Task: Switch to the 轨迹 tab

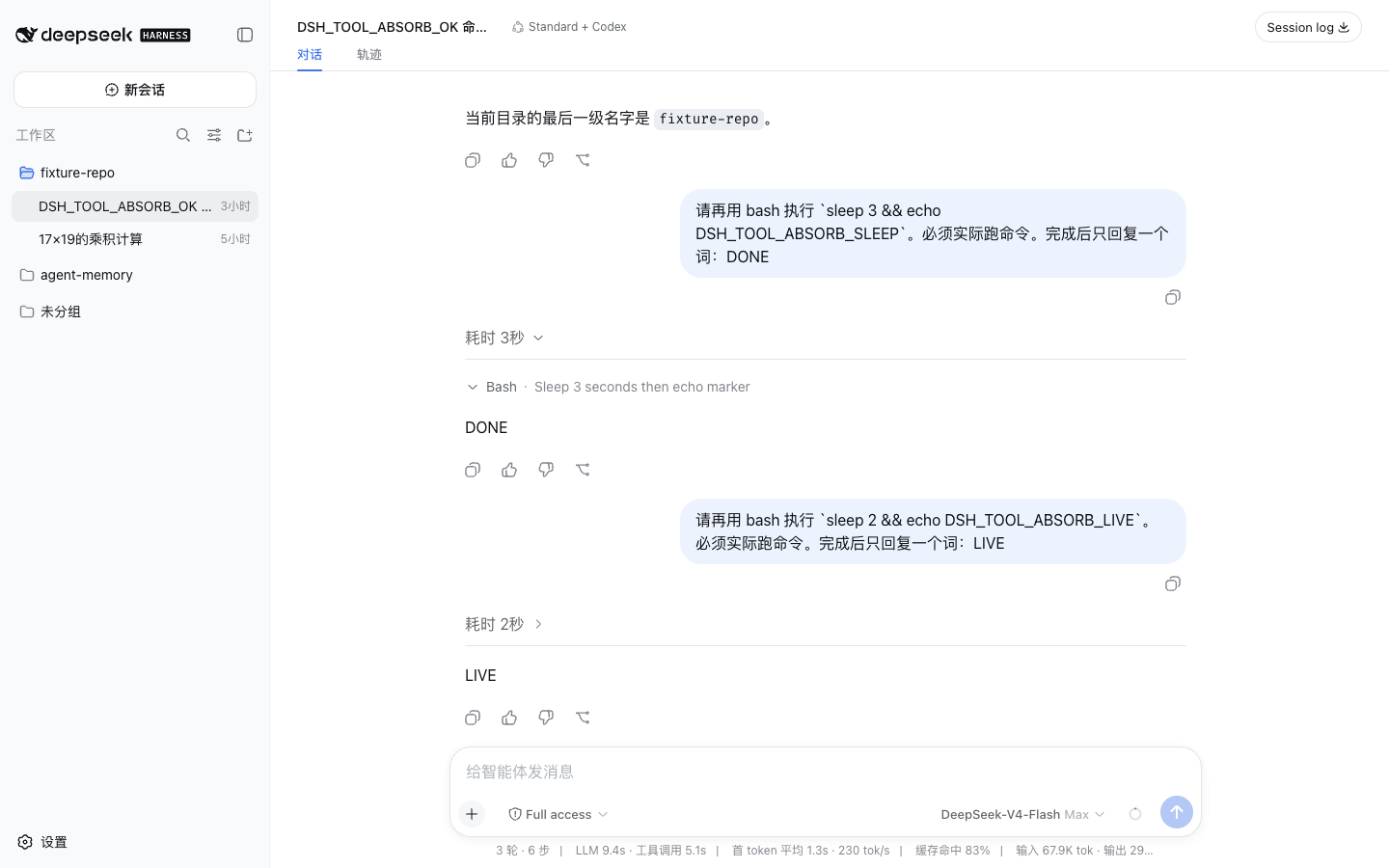Action: tap(369, 55)
